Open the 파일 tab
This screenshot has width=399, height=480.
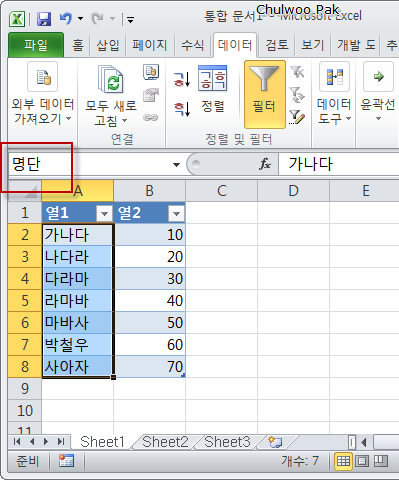click(36, 45)
